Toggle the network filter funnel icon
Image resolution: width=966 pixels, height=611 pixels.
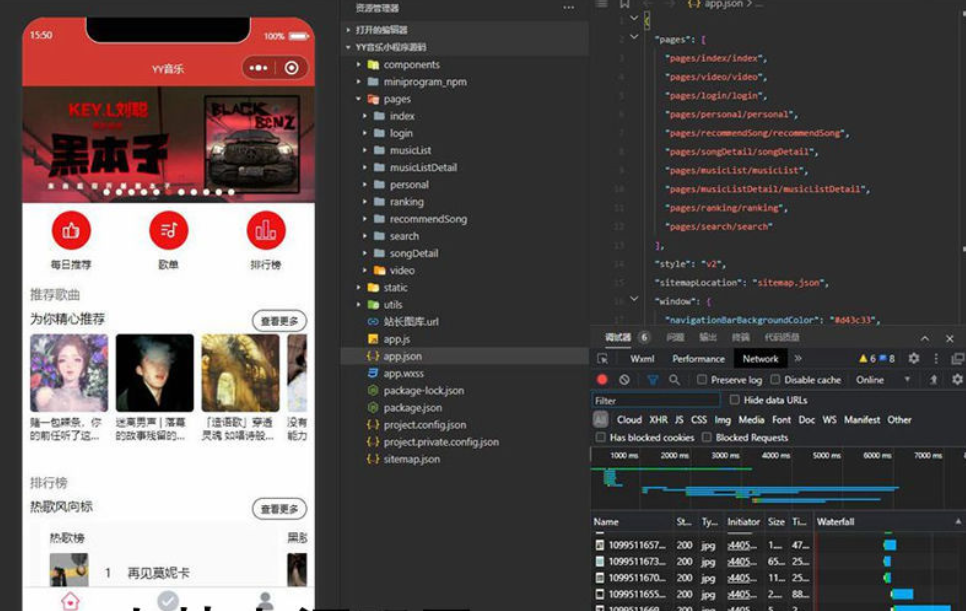pyautogui.click(x=652, y=379)
